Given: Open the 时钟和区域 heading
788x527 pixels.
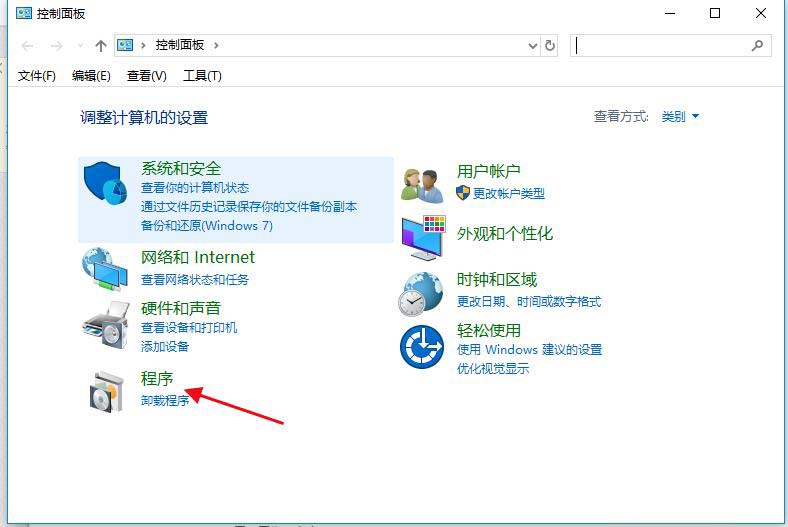Looking at the screenshot, I should 497,279.
